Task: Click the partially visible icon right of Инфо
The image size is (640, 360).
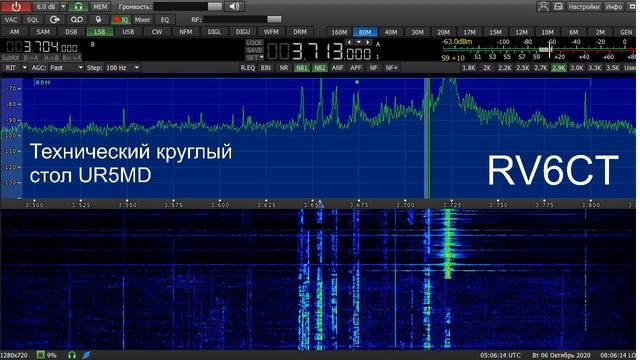Action: 632,7
